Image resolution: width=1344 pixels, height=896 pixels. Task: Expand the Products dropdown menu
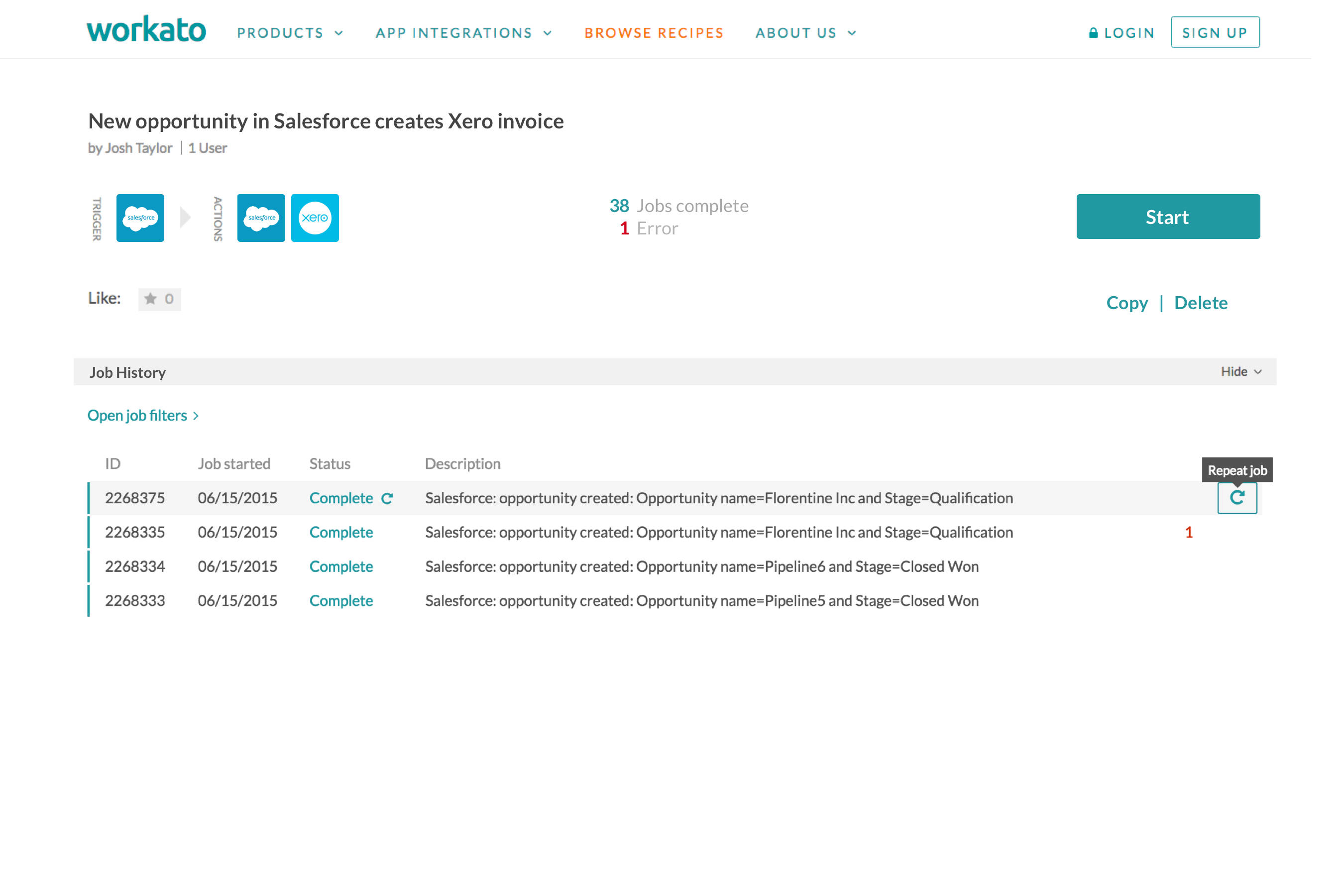pos(290,33)
